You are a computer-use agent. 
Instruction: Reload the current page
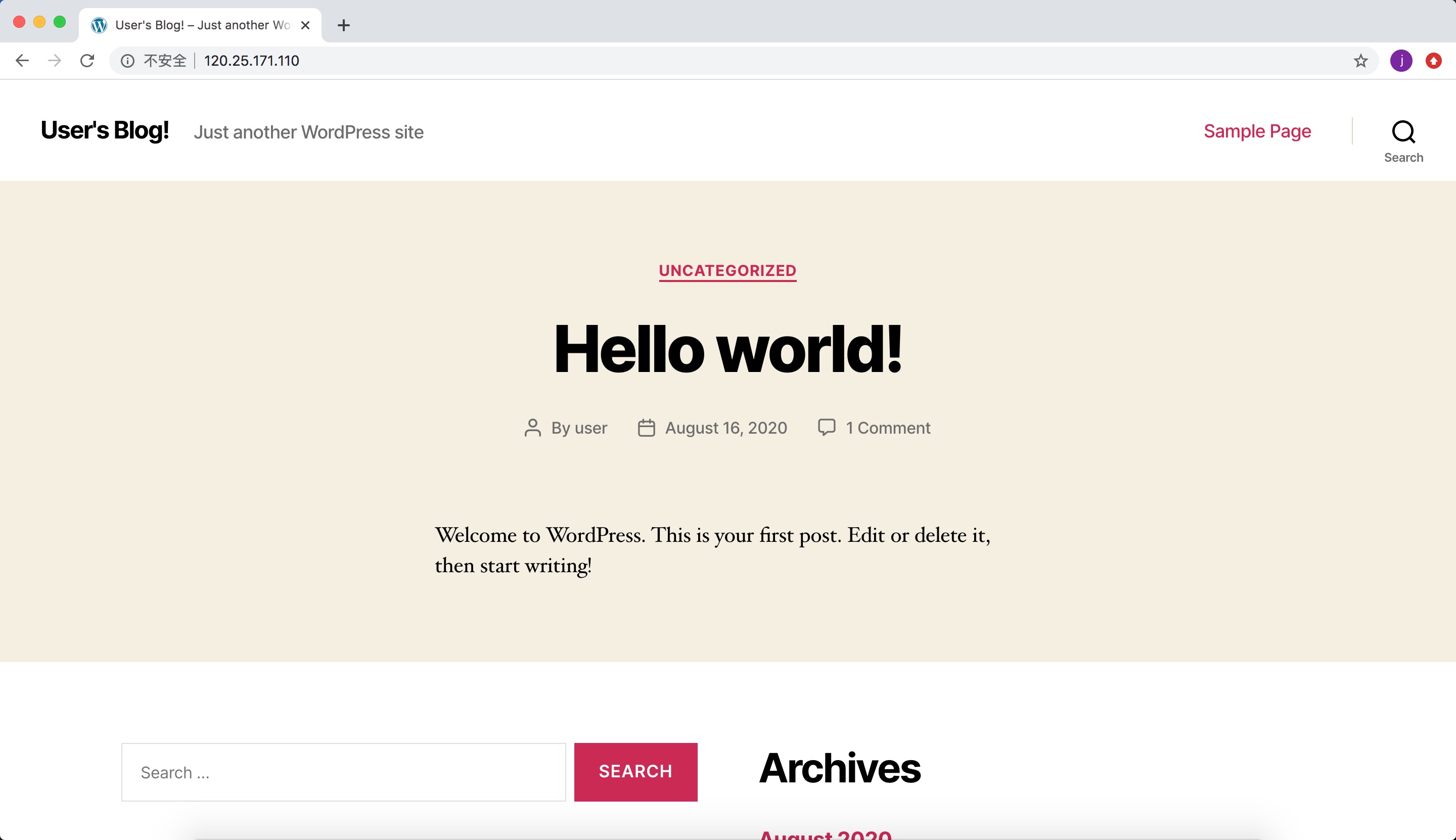coord(87,61)
